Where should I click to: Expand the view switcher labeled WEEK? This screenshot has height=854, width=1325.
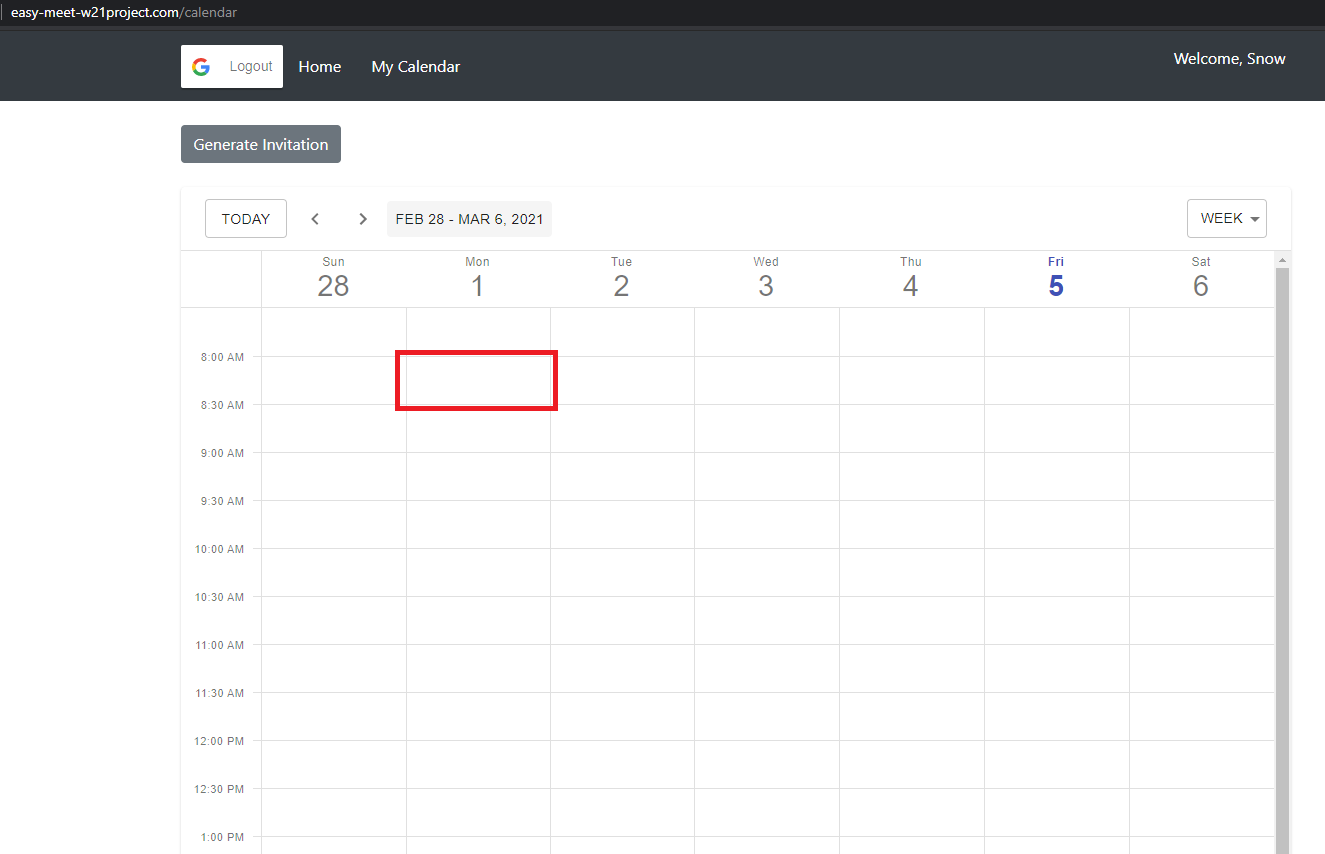click(x=1227, y=218)
